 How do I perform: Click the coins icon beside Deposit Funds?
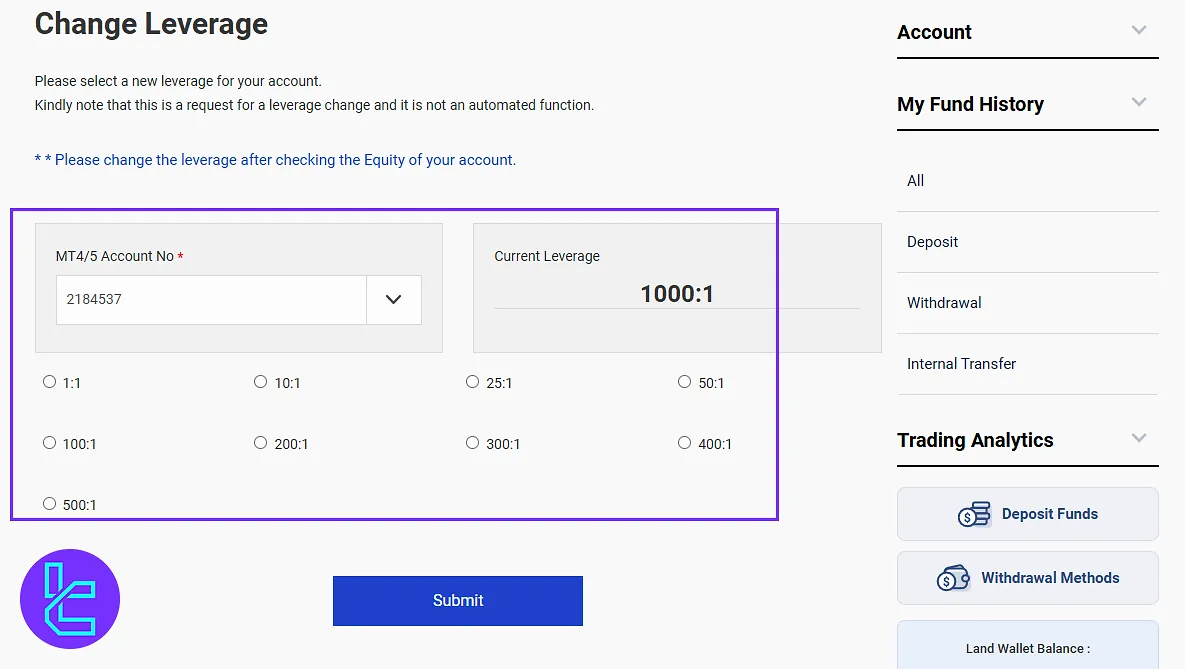973,514
